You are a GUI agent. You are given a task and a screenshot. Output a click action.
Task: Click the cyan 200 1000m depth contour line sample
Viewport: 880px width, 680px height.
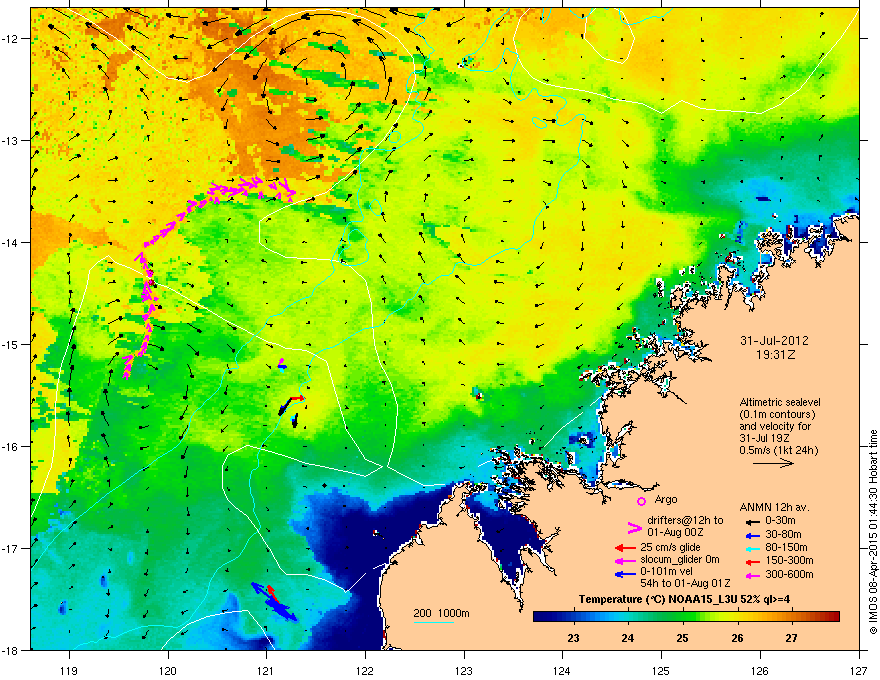click(x=433, y=622)
